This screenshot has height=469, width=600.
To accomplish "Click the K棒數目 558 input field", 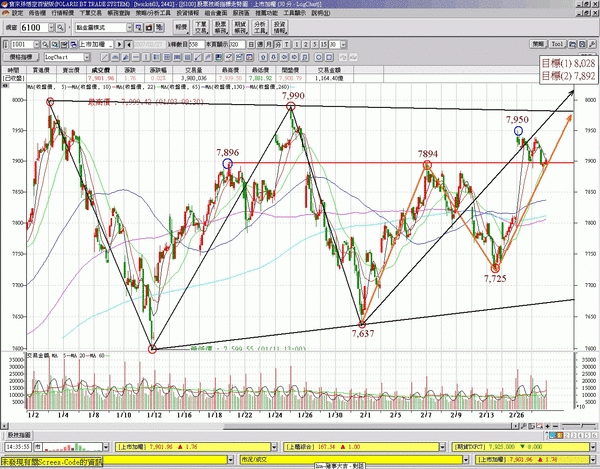I will [x=196, y=45].
